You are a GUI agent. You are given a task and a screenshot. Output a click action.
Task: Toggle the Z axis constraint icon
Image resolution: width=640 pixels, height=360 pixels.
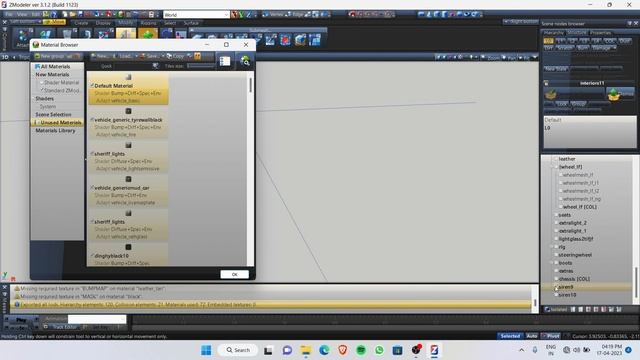248,15
